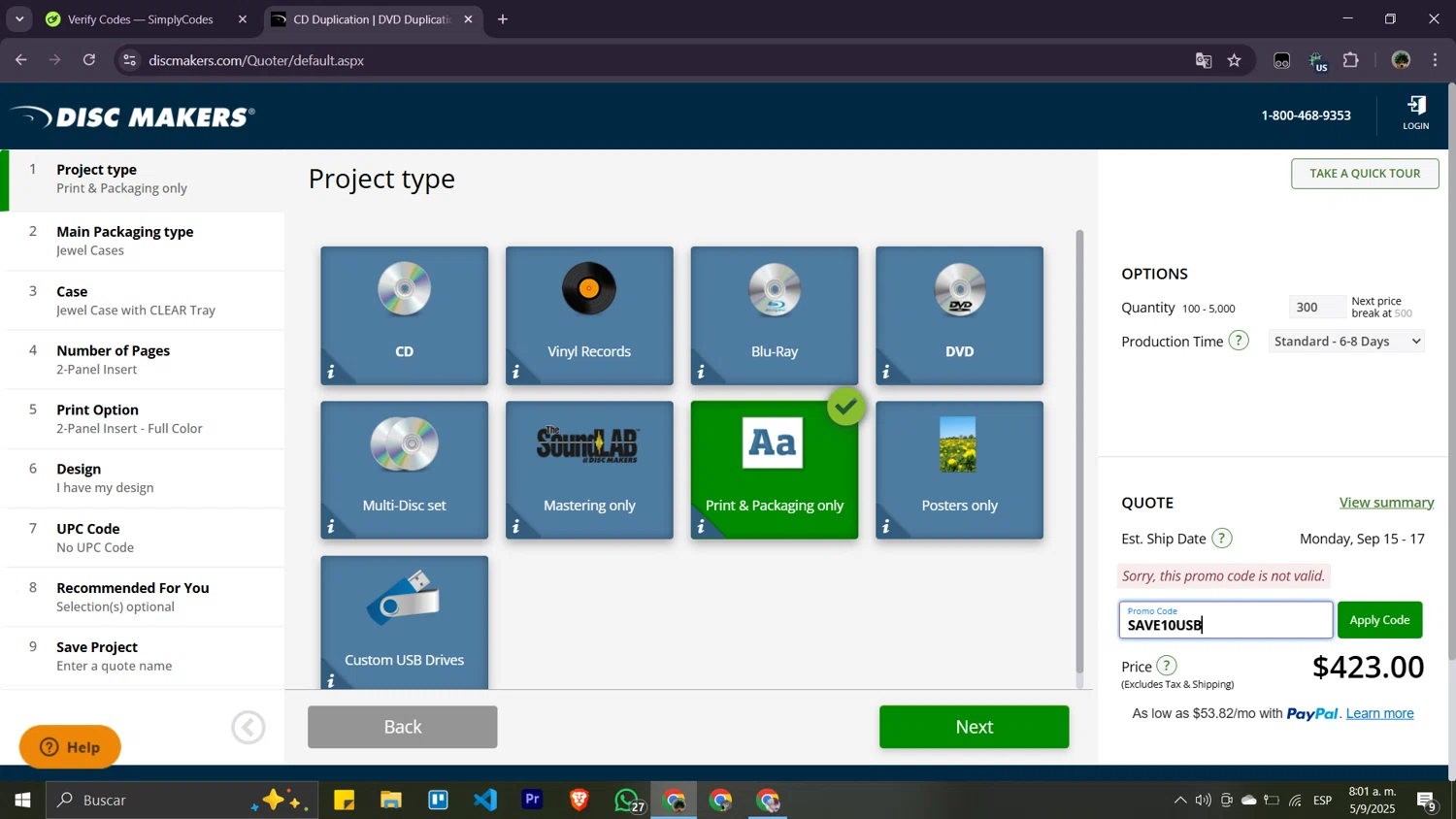
Task: Open WhatsApp from the taskbar
Action: (627, 801)
